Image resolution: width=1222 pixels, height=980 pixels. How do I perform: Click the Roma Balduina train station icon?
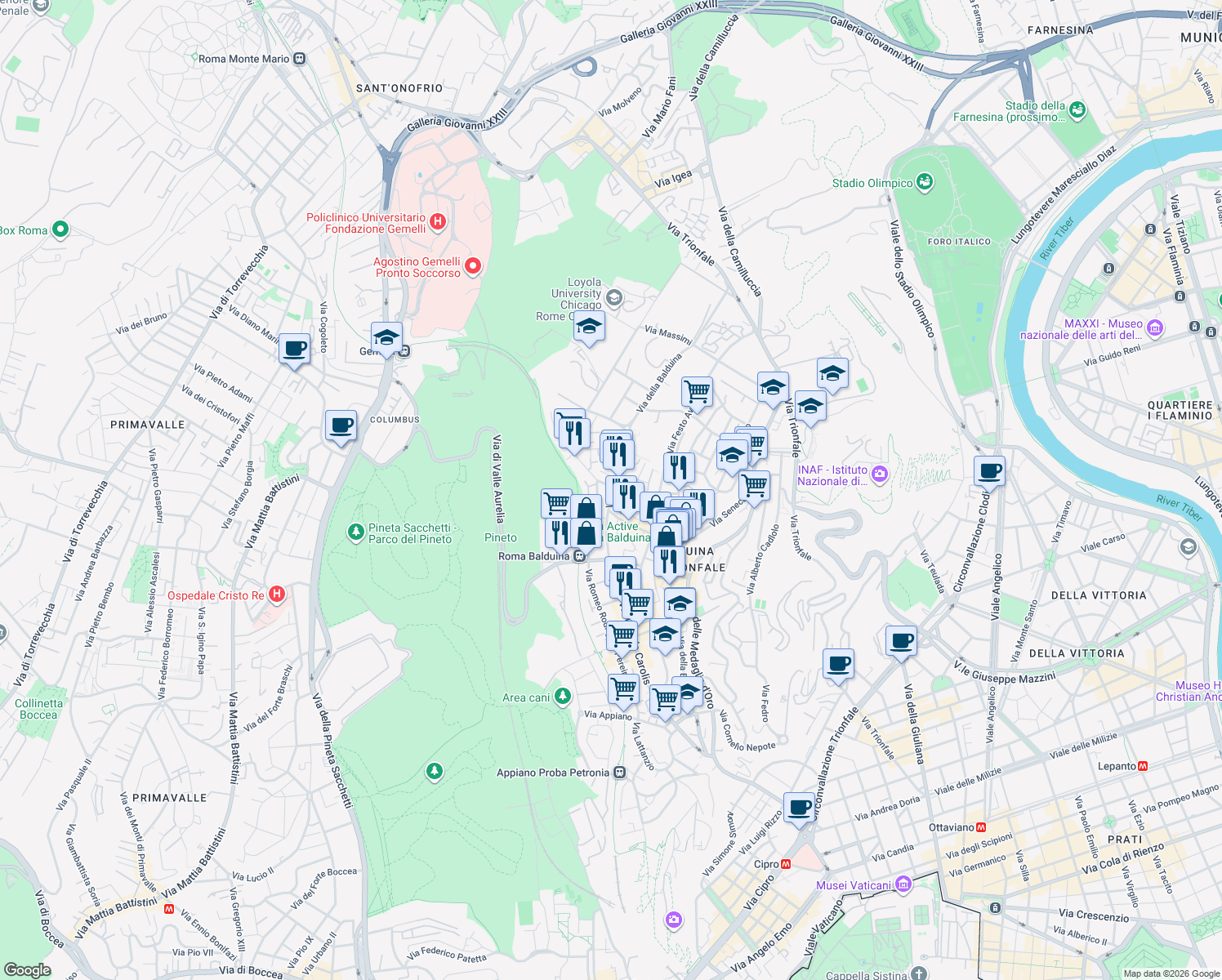coord(580,555)
